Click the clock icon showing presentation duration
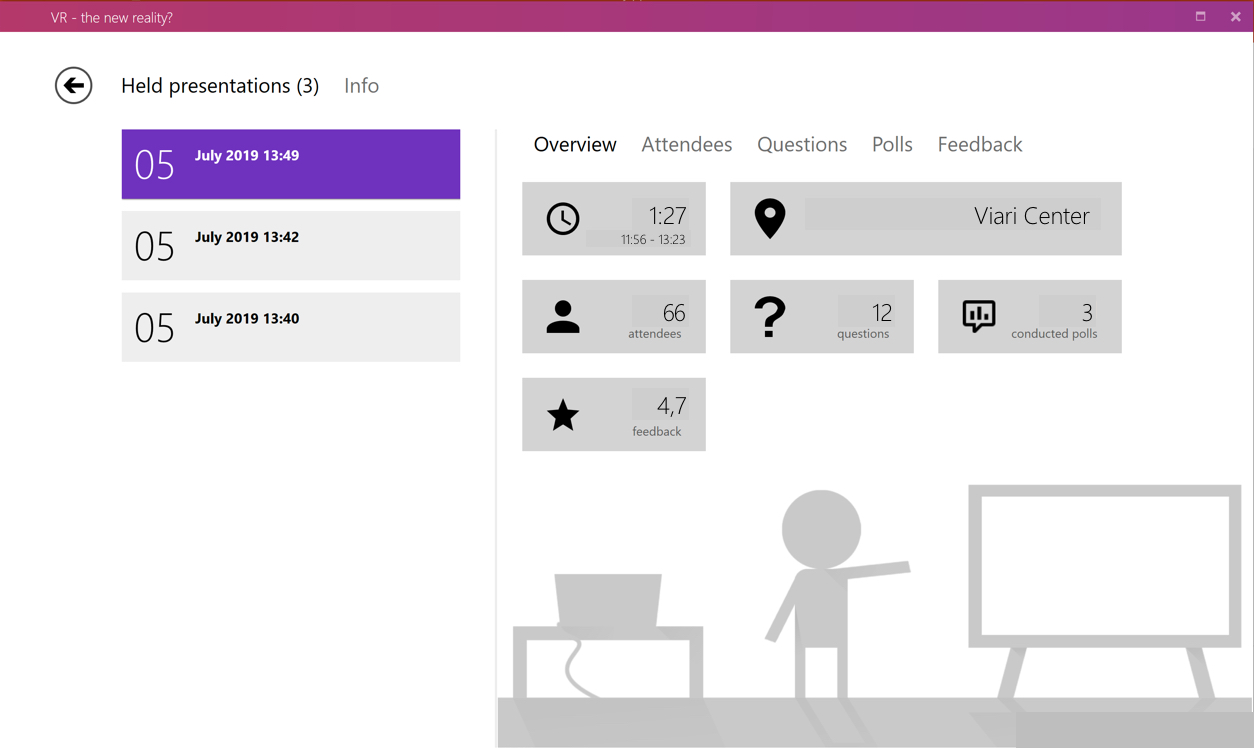Viewport: 1254px width, 748px height. (x=563, y=218)
